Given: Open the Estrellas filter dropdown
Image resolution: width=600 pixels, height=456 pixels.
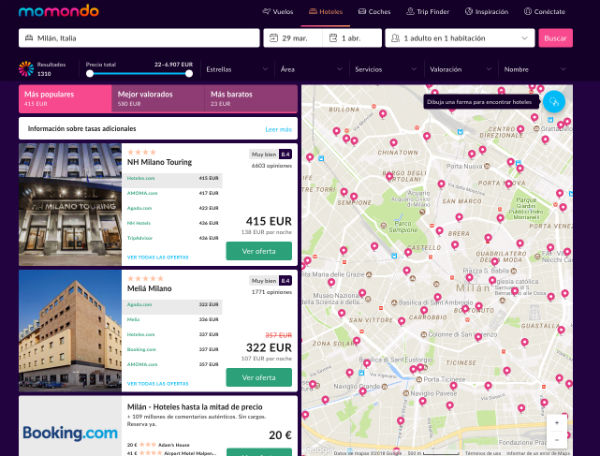Looking at the screenshot, I should [237, 69].
